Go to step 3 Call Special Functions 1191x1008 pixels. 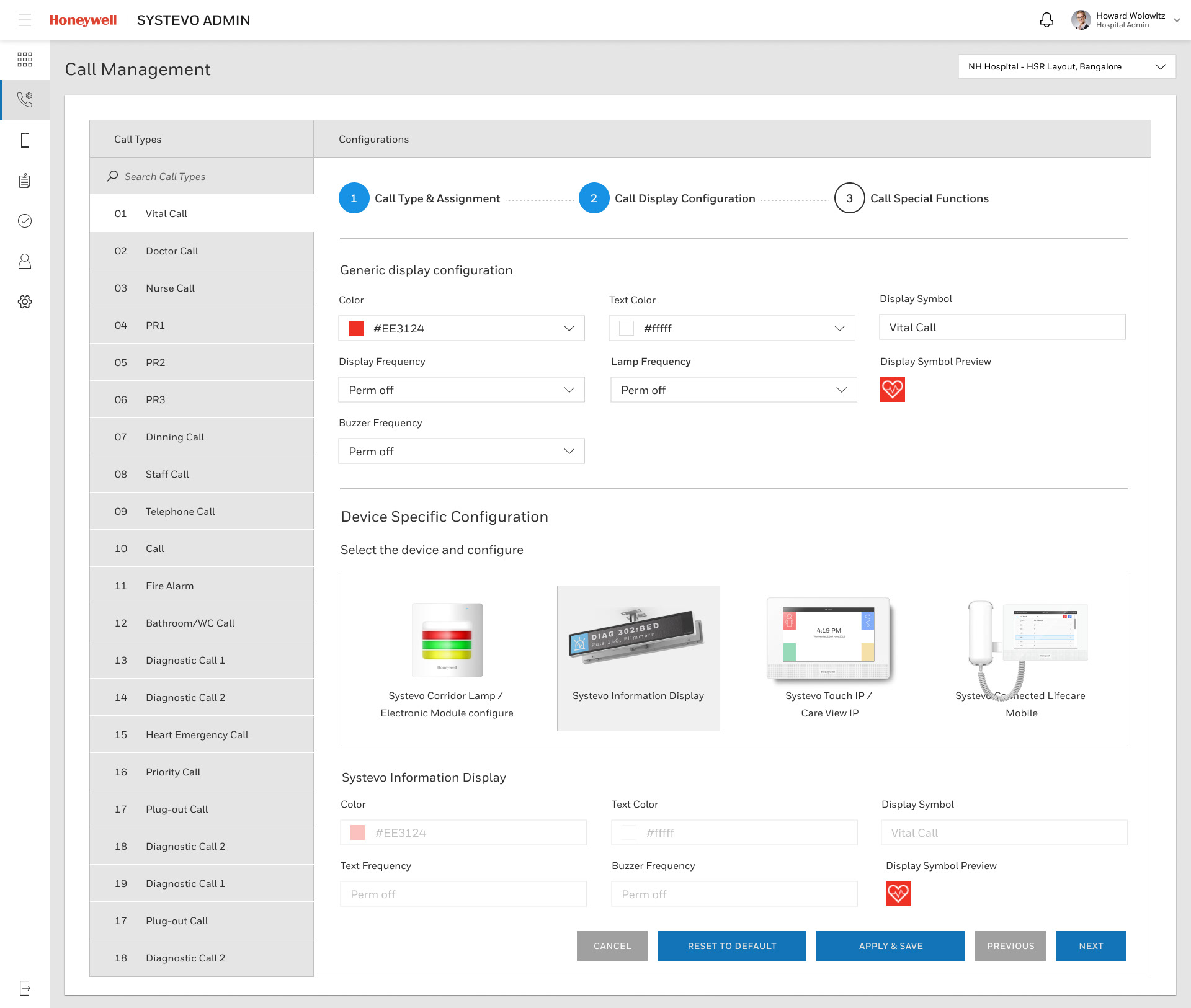(x=849, y=198)
